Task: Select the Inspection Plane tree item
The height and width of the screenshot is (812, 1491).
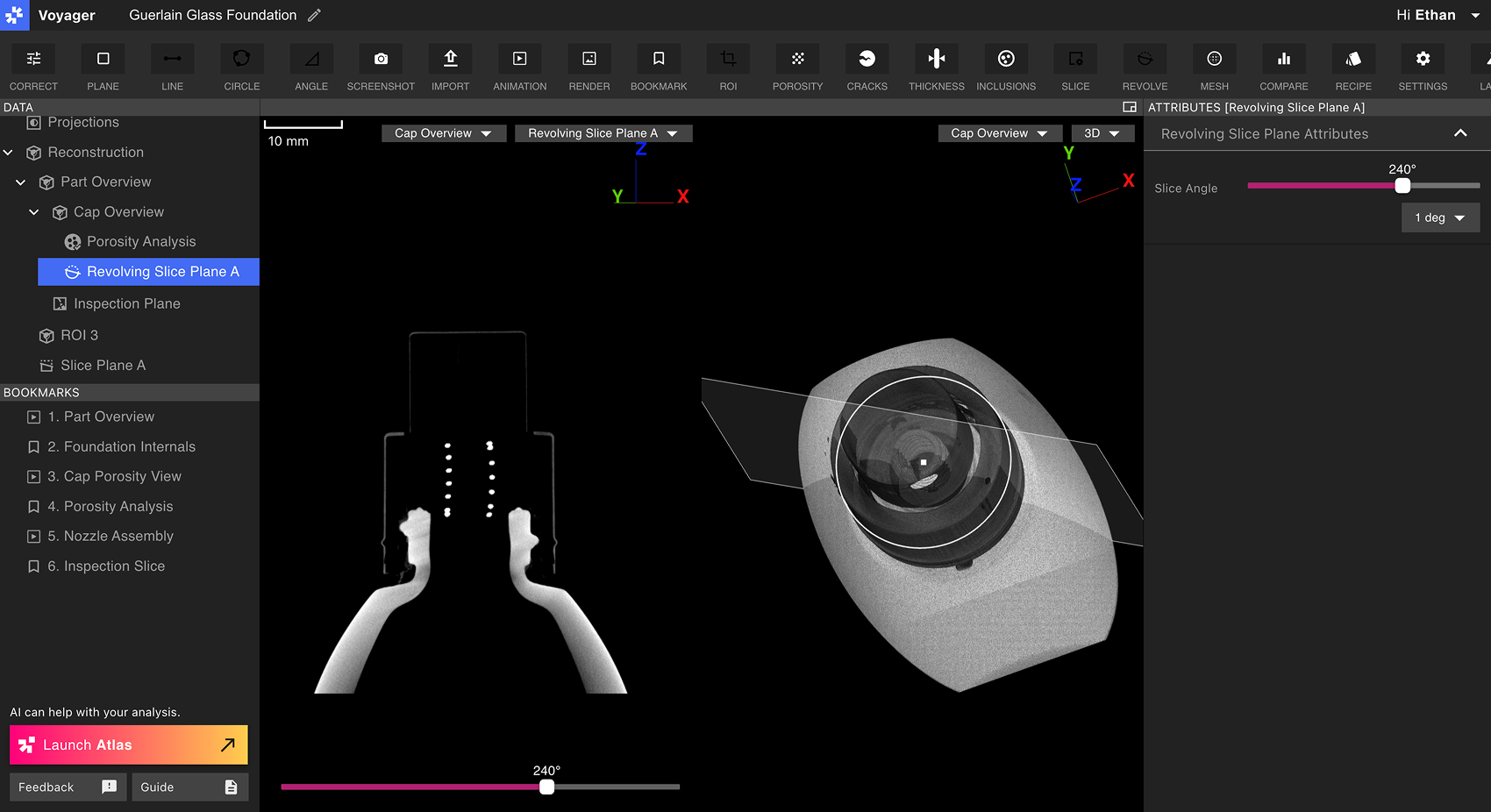Action: tap(125, 303)
